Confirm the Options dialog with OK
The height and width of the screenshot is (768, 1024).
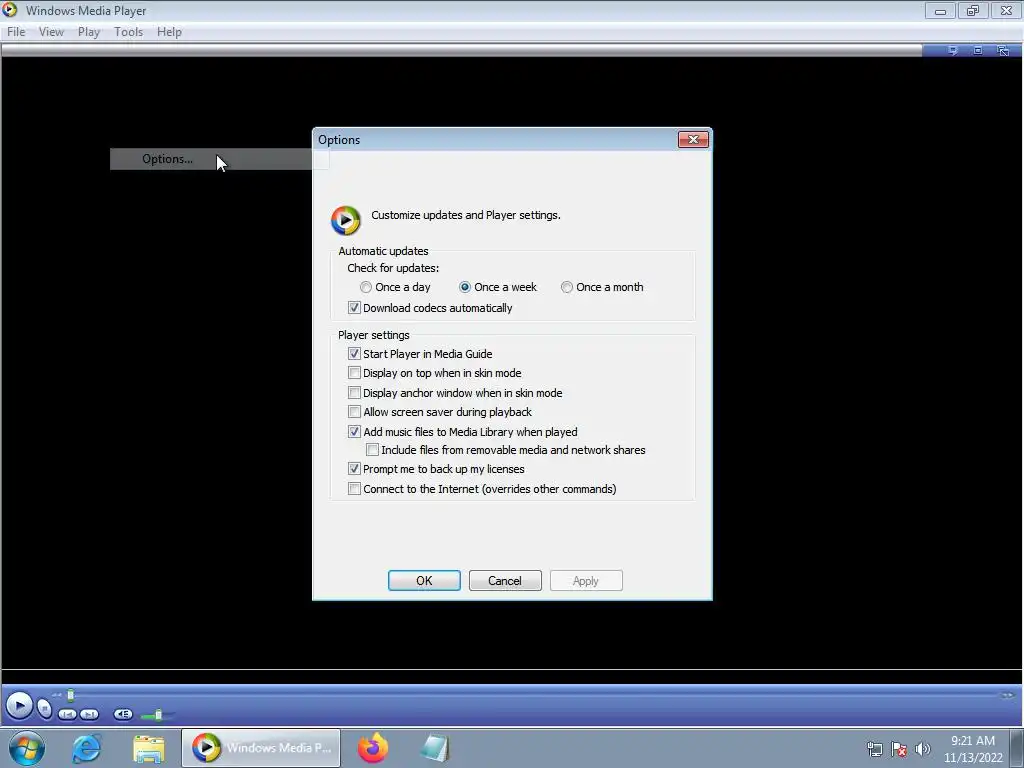(424, 581)
